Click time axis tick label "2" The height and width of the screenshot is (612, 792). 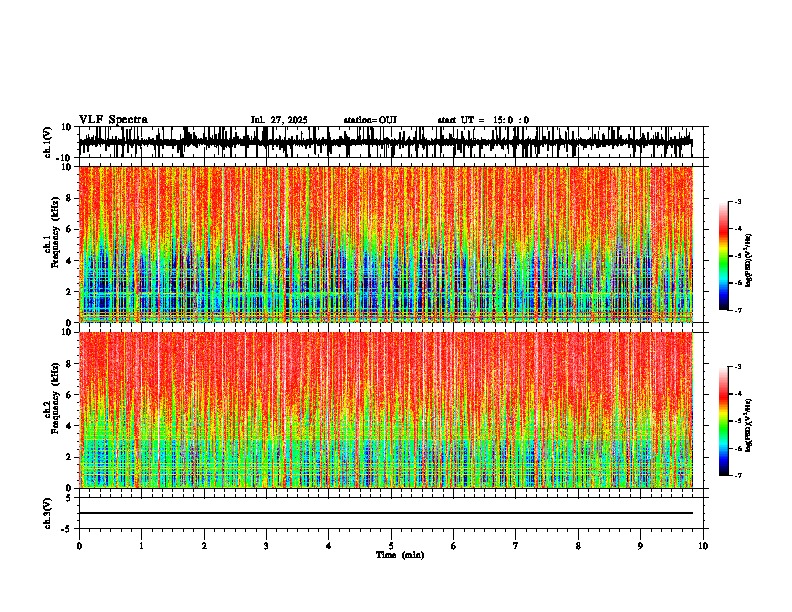(204, 546)
